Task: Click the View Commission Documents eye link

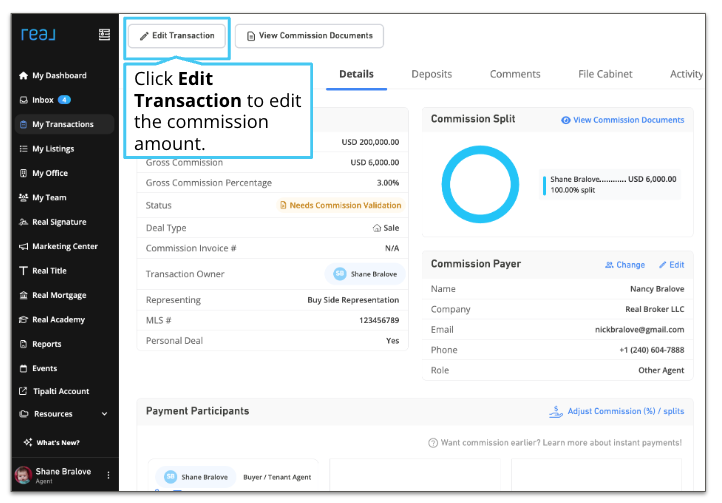Action: (x=622, y=120)
